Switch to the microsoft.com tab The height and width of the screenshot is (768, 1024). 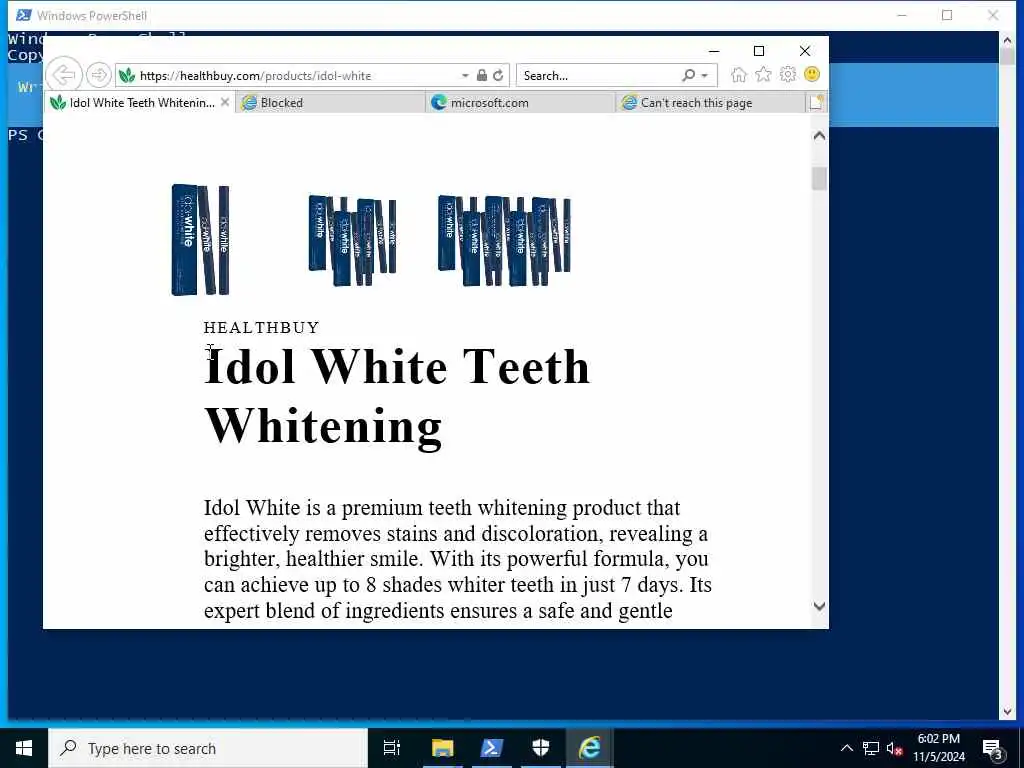519,103
